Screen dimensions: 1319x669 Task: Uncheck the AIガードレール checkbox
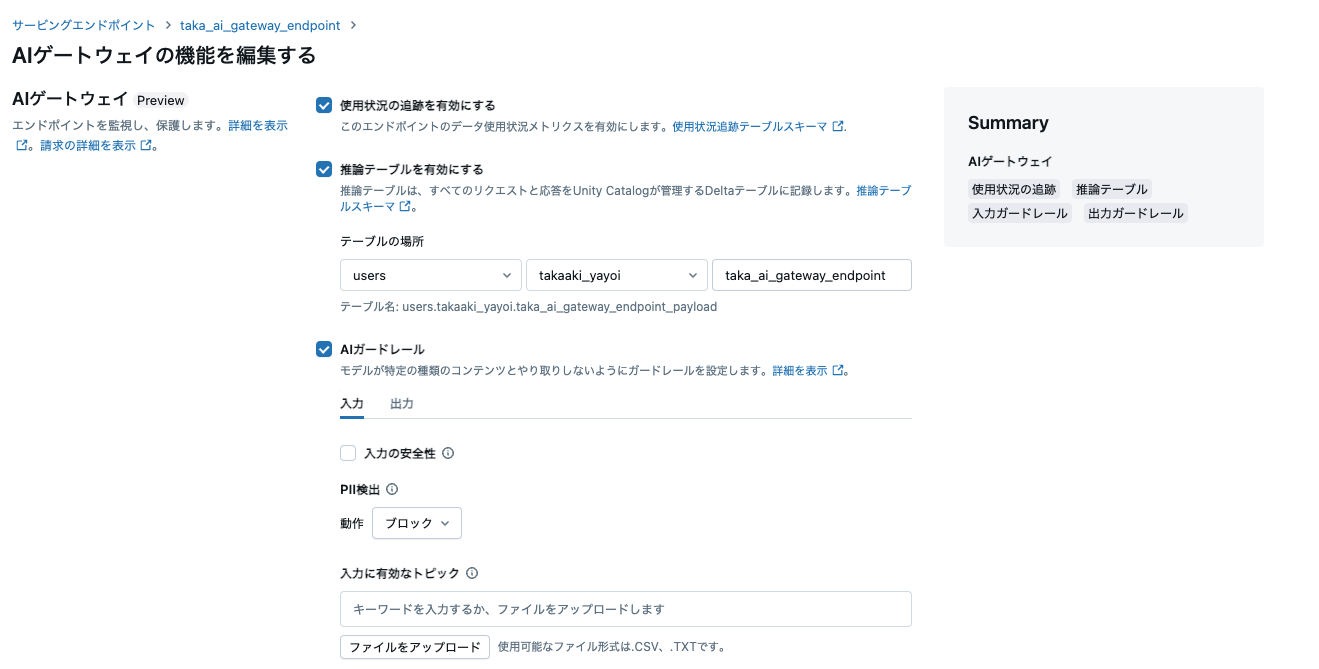point(324,349)
